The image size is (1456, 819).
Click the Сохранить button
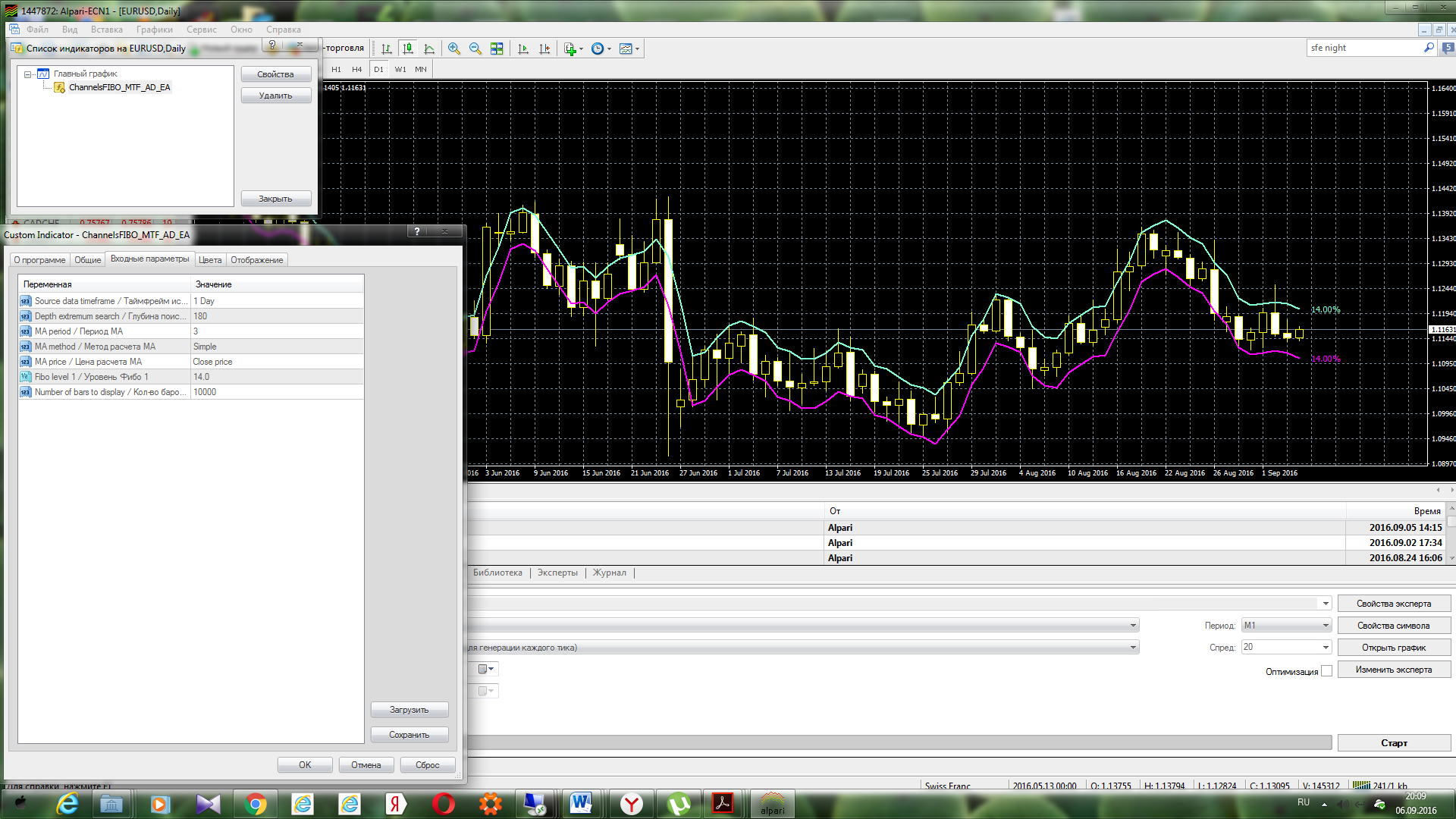[409, 735]
